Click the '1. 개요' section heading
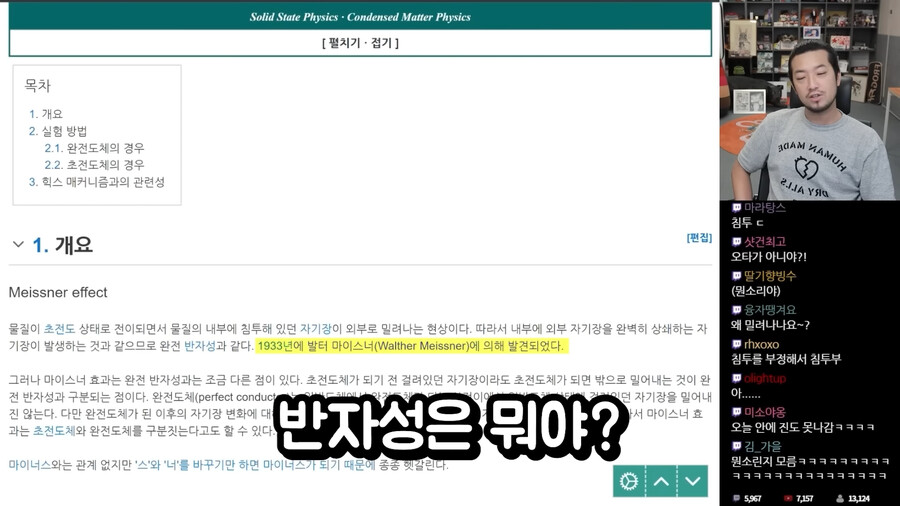The image size is (900, 506). tap(62, 245)
